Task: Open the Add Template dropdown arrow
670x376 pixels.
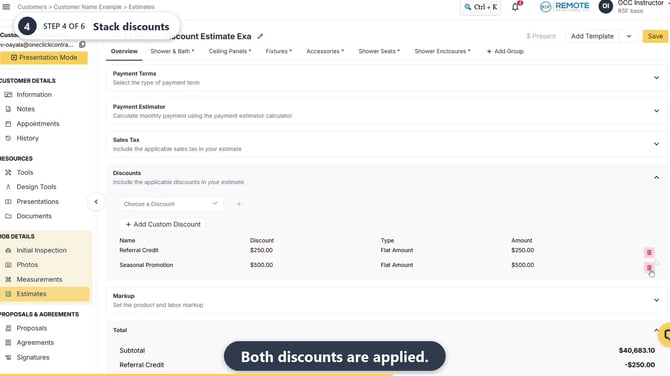Action: tap(629, 36)
